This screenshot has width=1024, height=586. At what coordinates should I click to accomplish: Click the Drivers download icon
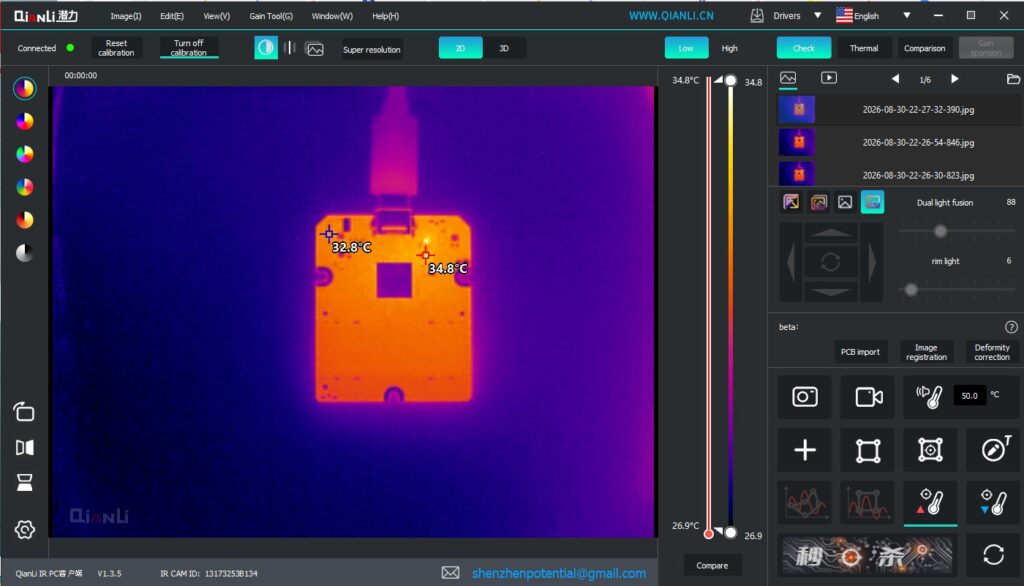(757, 16)
